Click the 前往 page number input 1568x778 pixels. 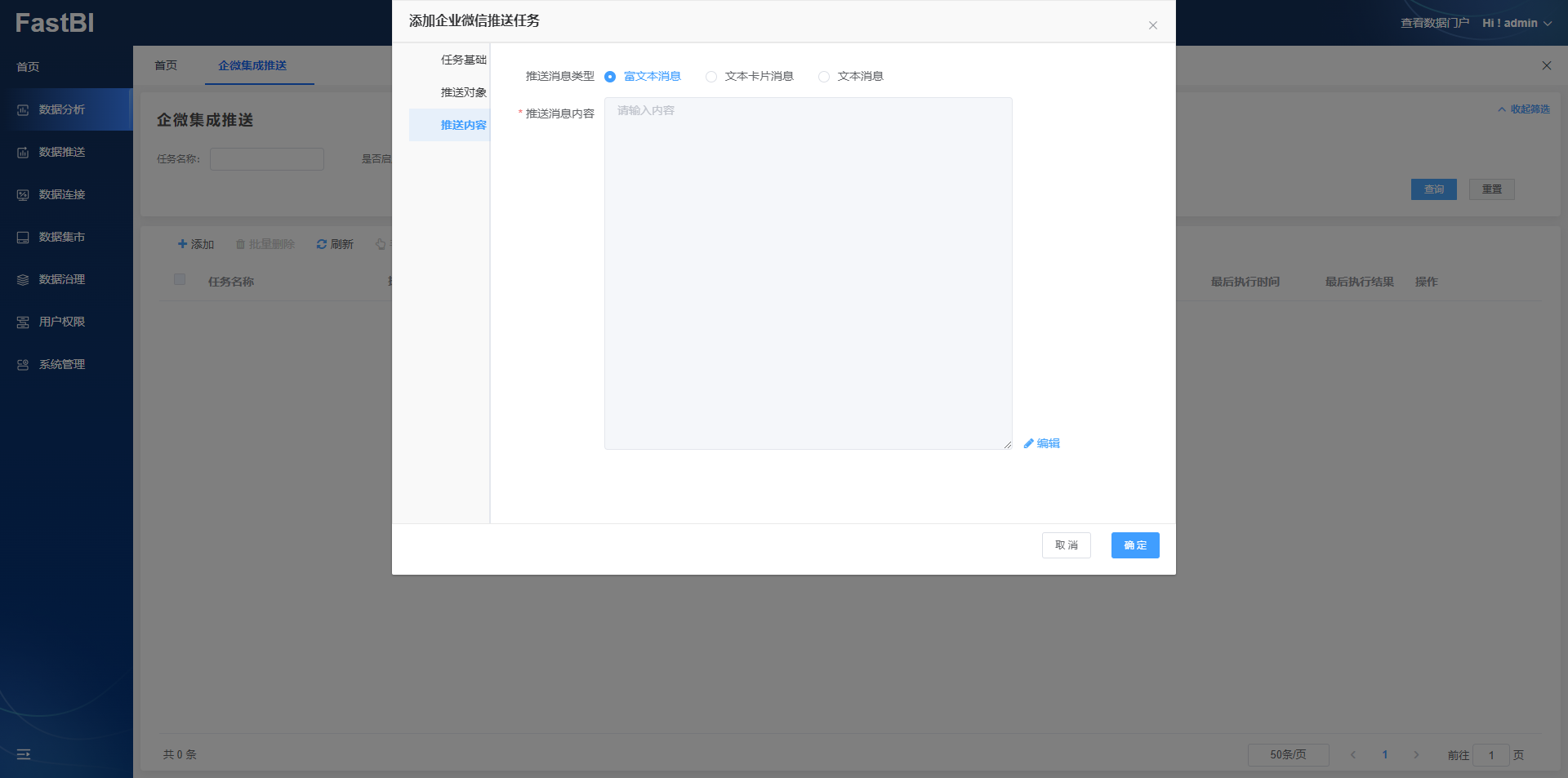(x=1491, y=755)
